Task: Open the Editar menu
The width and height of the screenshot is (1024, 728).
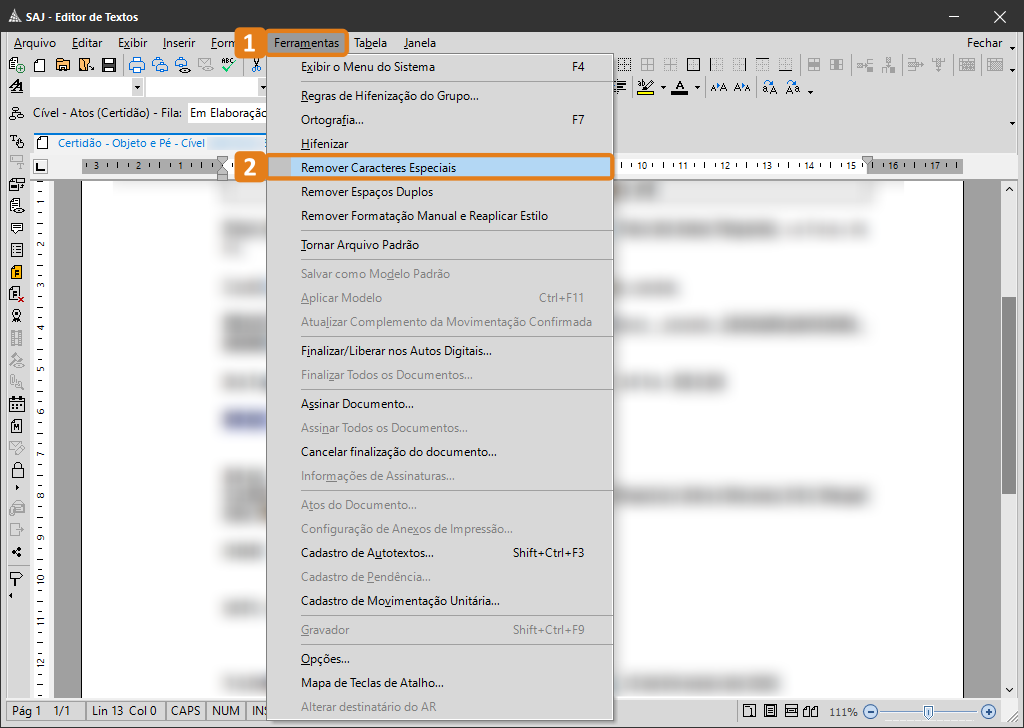Action: coord(87,43)
